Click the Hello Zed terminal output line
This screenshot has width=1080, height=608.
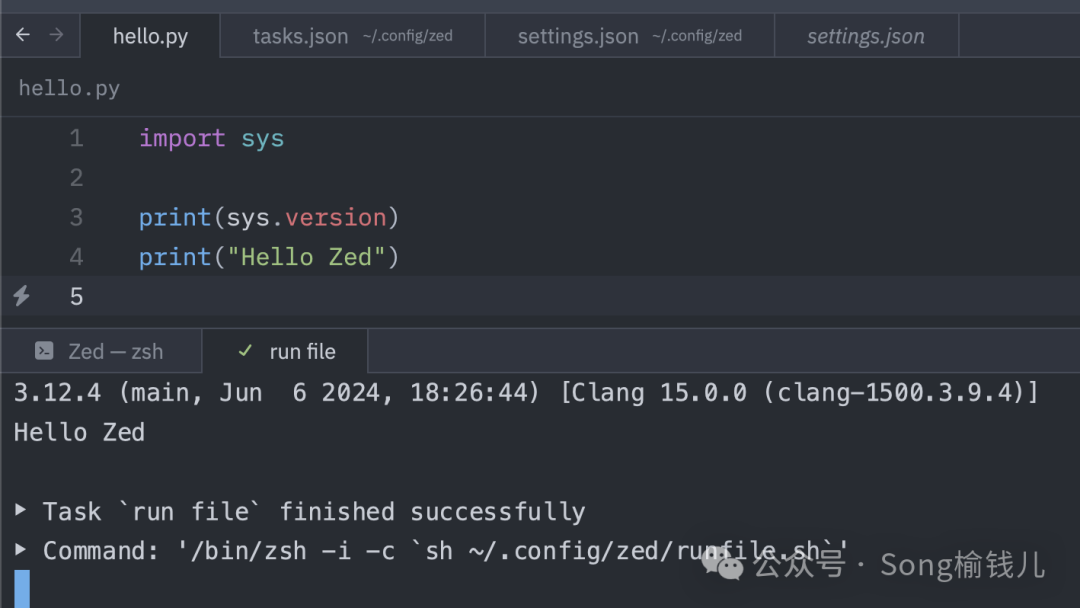click(x=79, y=432)
